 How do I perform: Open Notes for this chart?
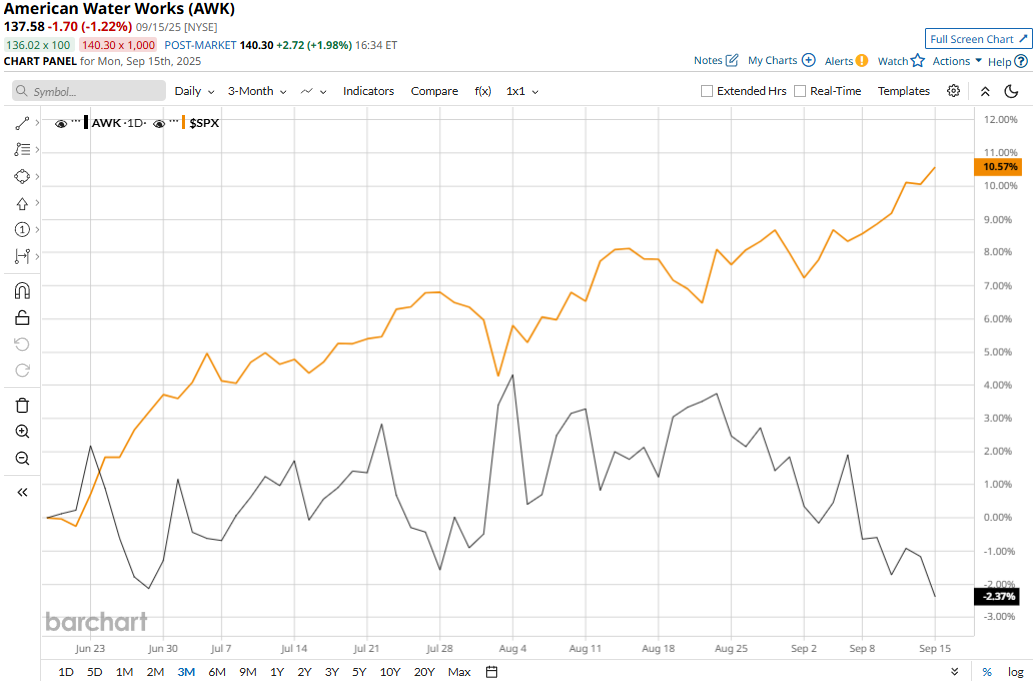[x=716, y=60]
